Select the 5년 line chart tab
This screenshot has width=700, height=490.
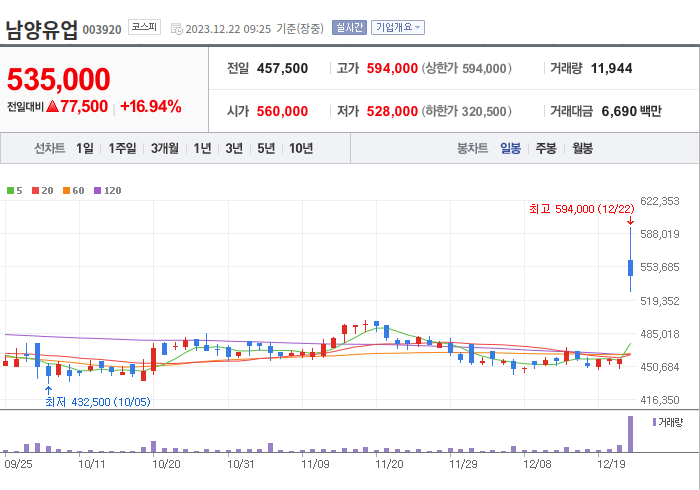[x=266, y=148]
